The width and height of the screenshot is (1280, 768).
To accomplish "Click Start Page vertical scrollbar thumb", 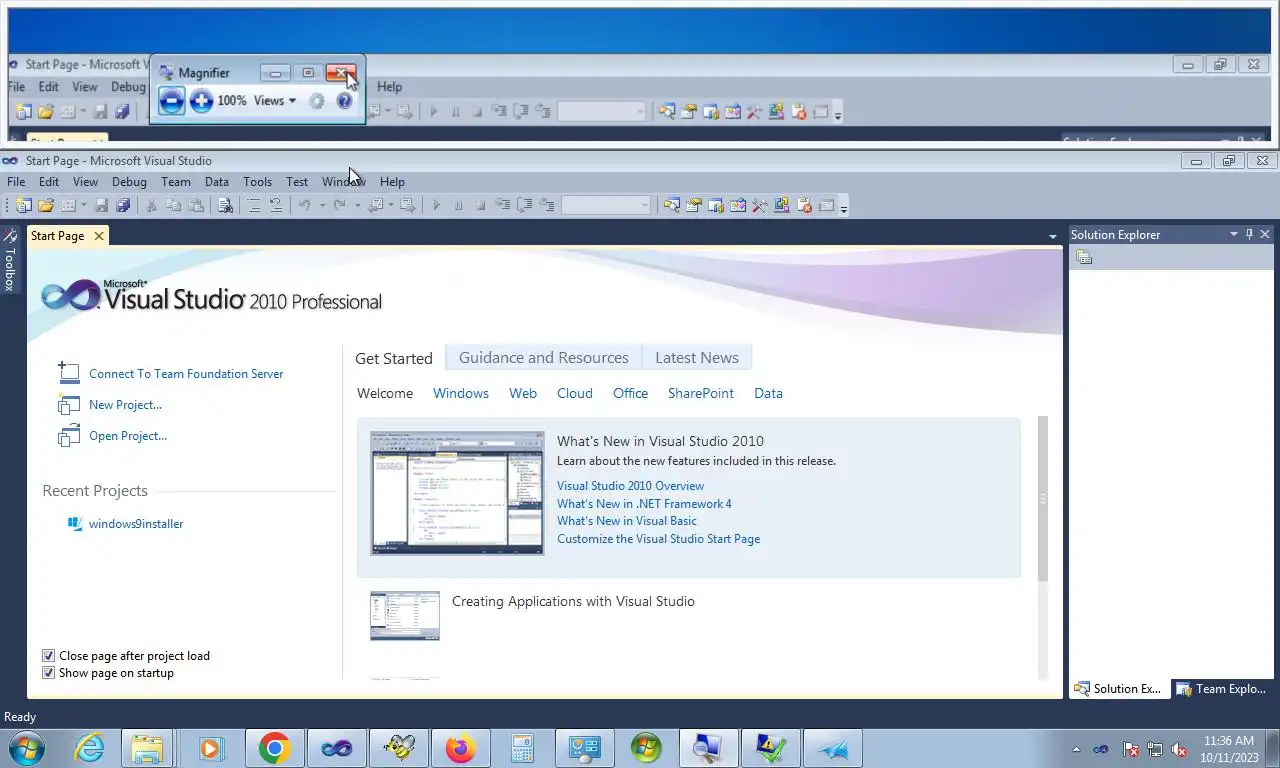I will (1043, 499).
